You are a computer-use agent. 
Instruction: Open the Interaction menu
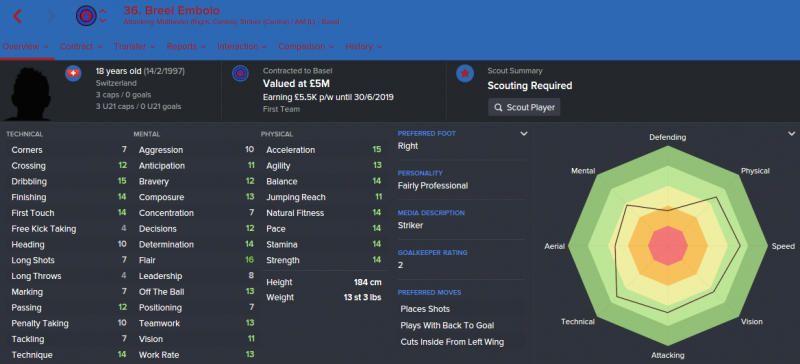242,46
